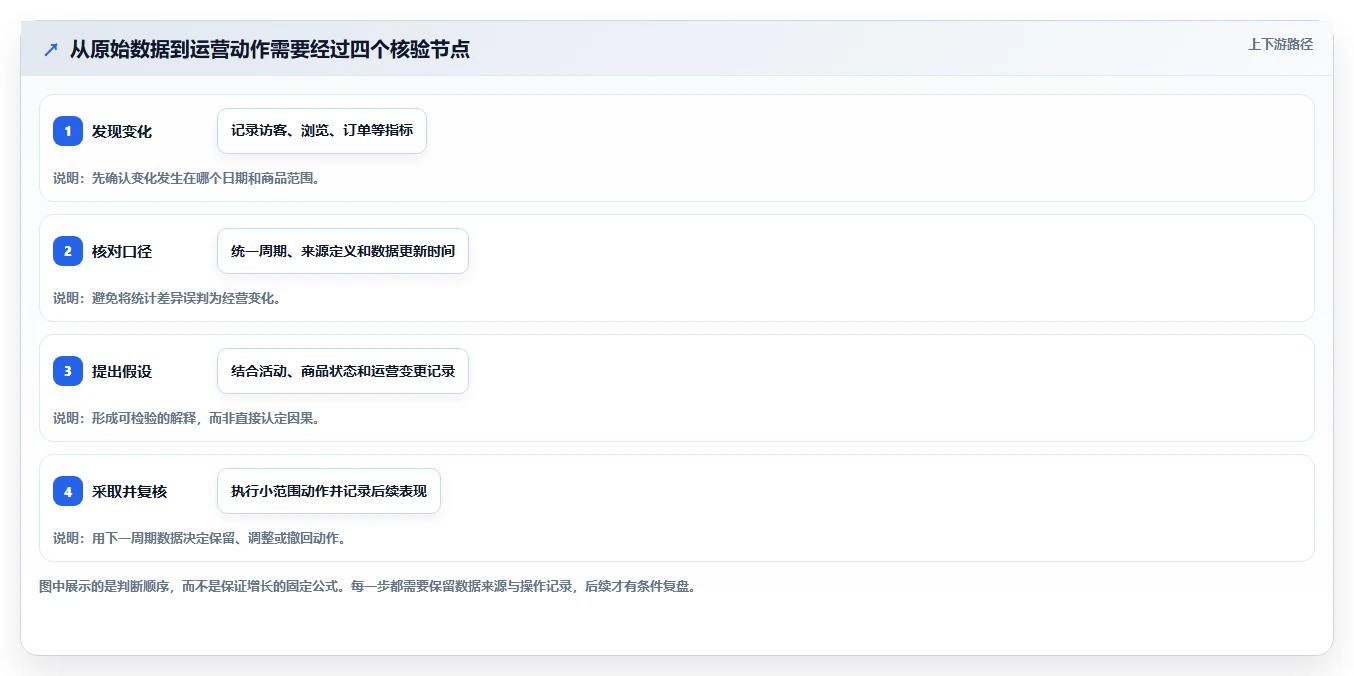Viewport: 1354px width, 676px height.
Task: Click the arrow icon beside the heading
Action: 51,50
